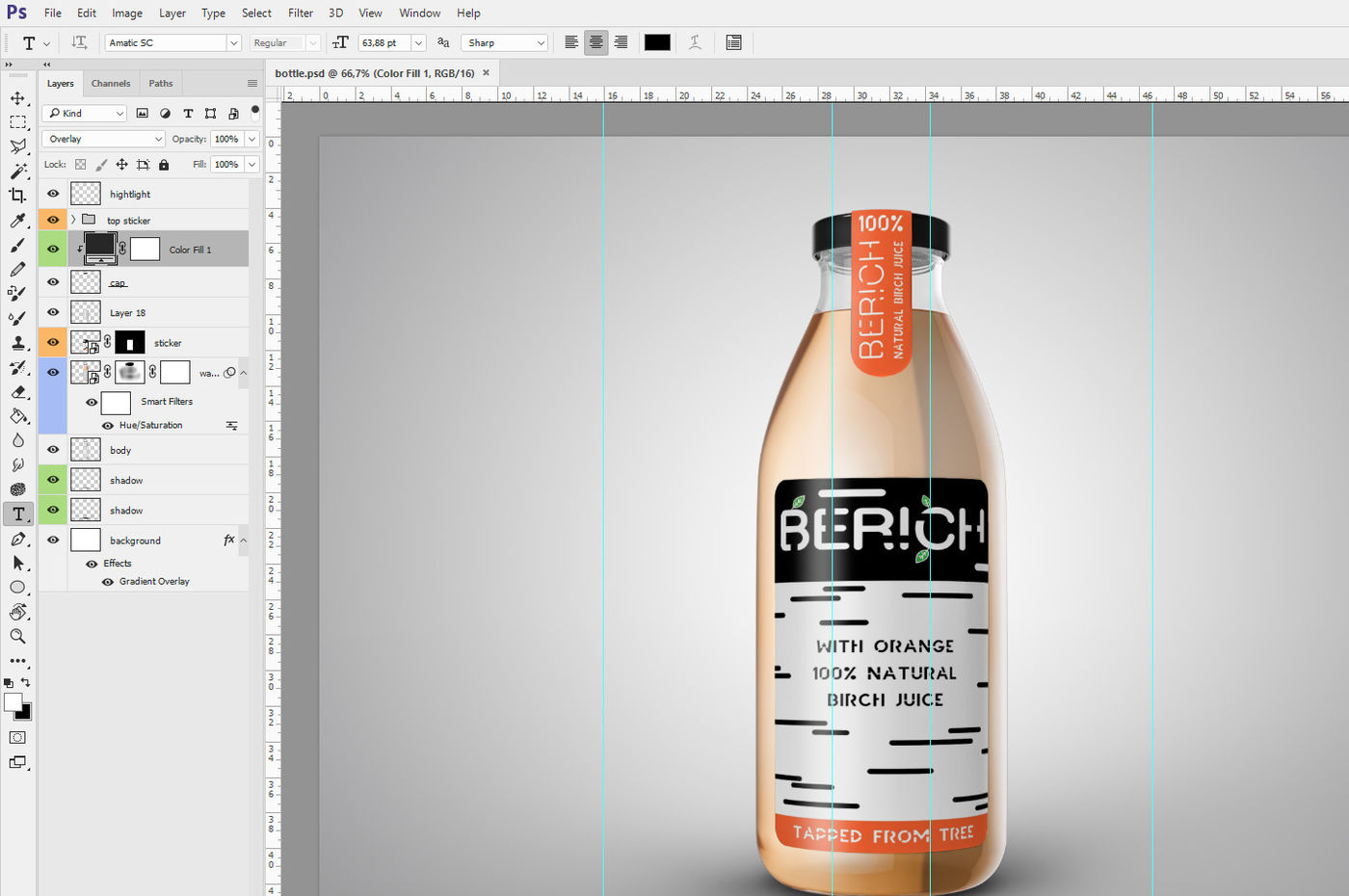This screenshot has width=1349, height=896.
Task: Open the font size dropdown
Action: point(418,42)
